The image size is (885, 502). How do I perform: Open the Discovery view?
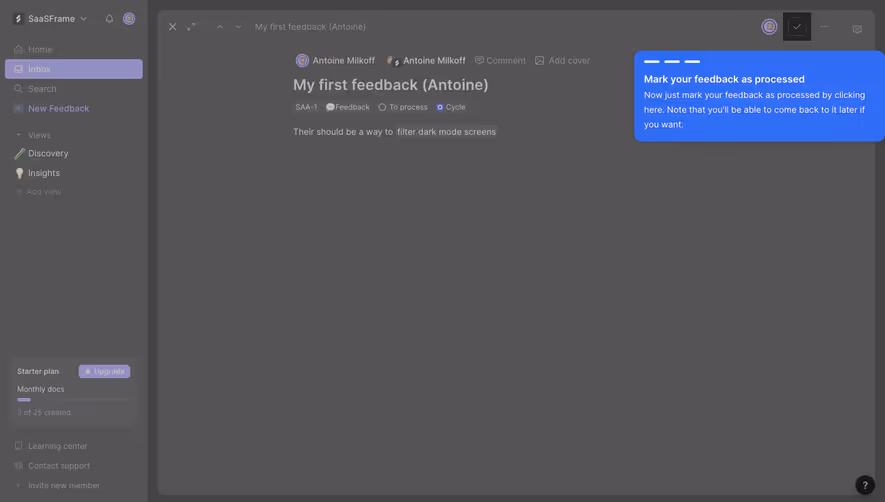tap(48, 153)
